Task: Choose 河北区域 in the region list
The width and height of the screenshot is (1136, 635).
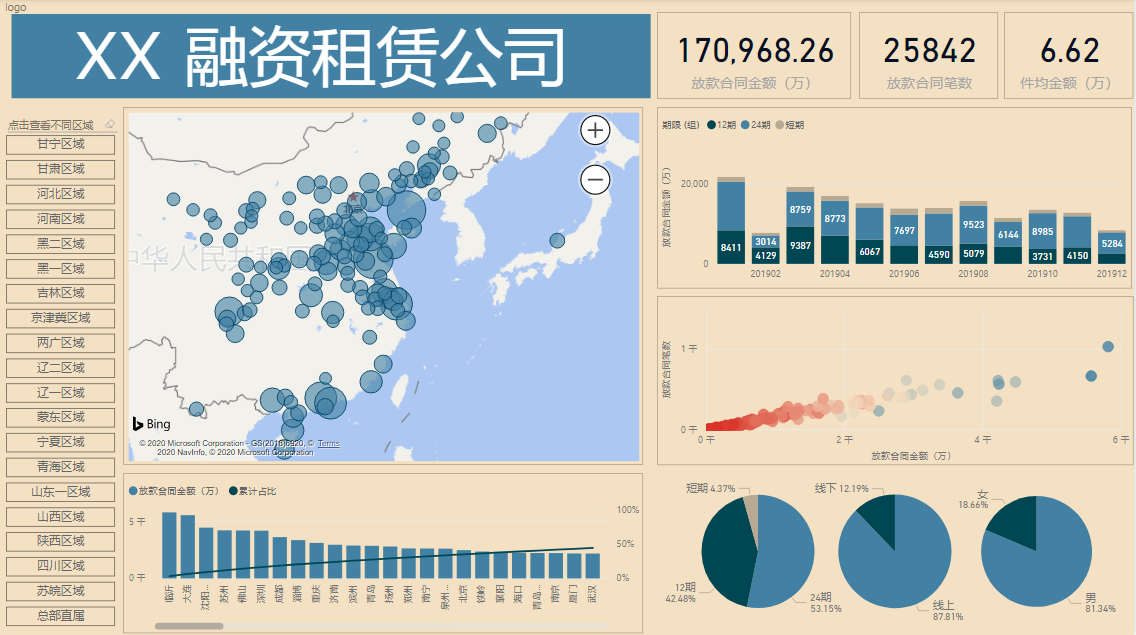Action: pyautogui.click(x=61, y=194)
